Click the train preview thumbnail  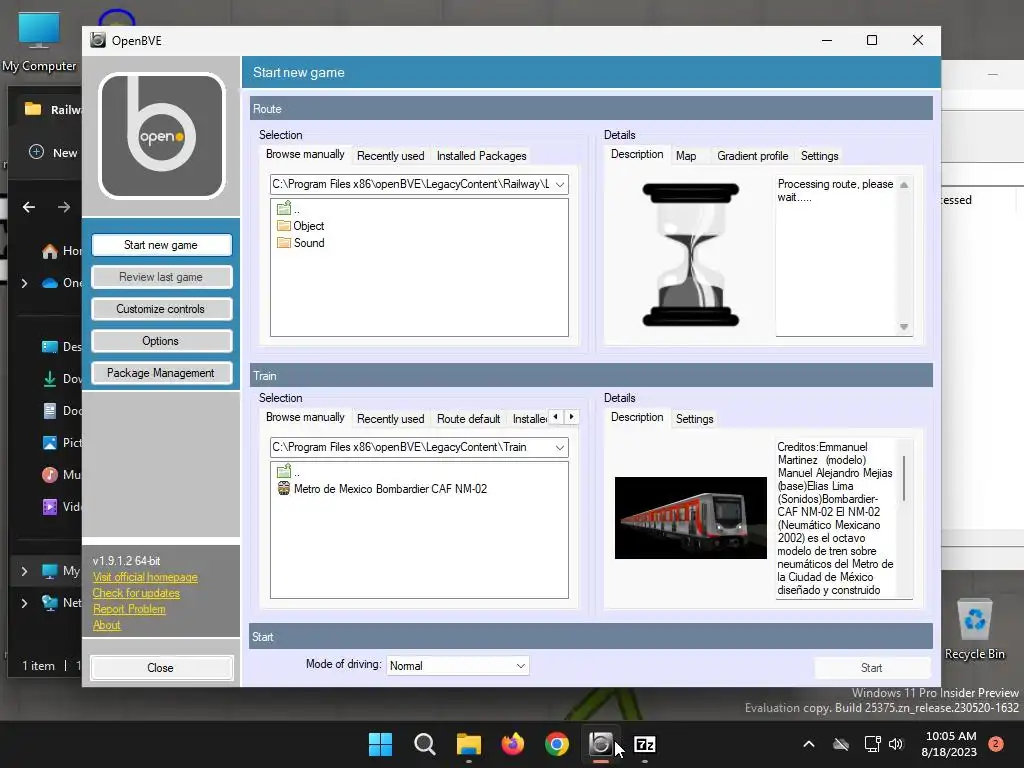click(x=690, y=517)
